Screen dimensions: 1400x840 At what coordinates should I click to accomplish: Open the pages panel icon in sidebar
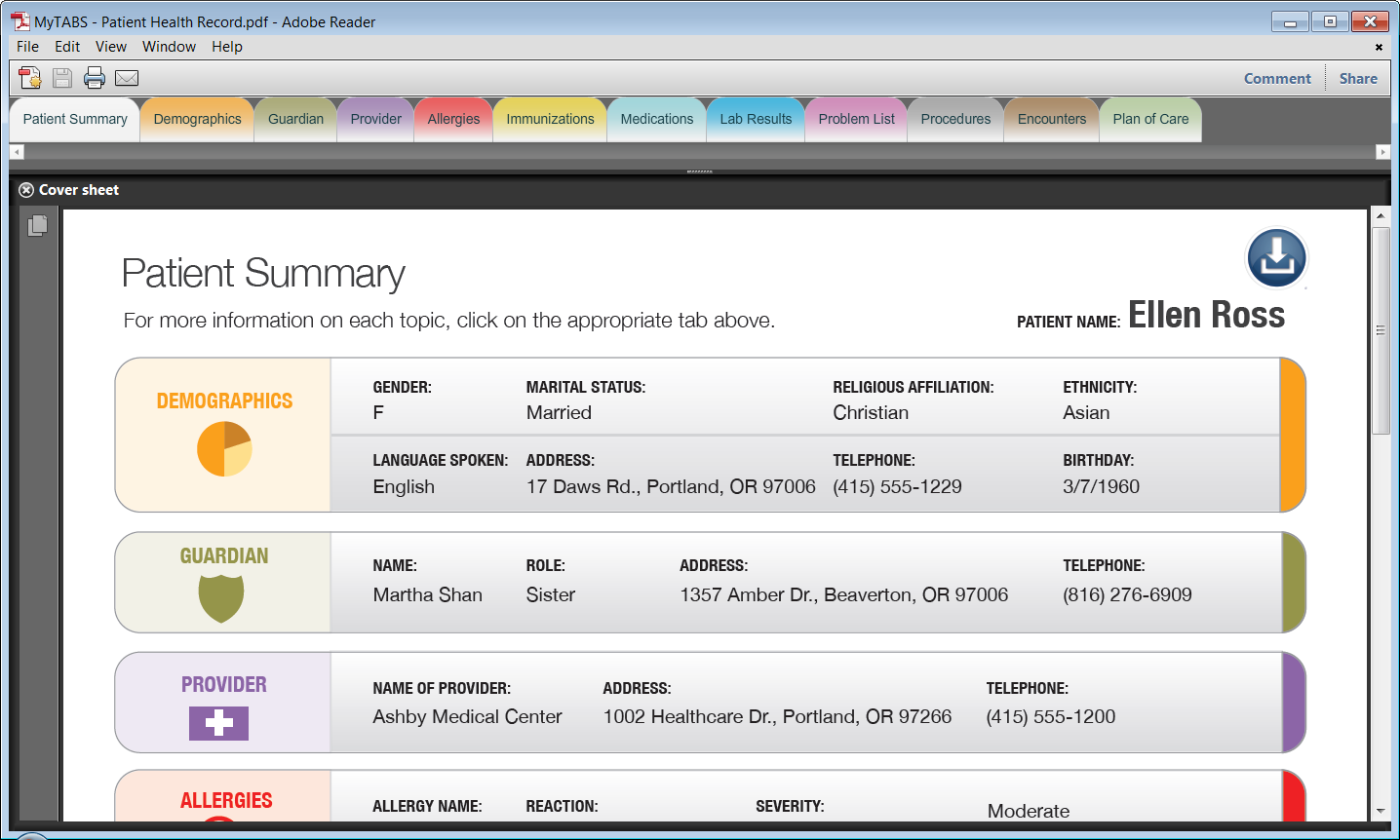coord(38,225)
